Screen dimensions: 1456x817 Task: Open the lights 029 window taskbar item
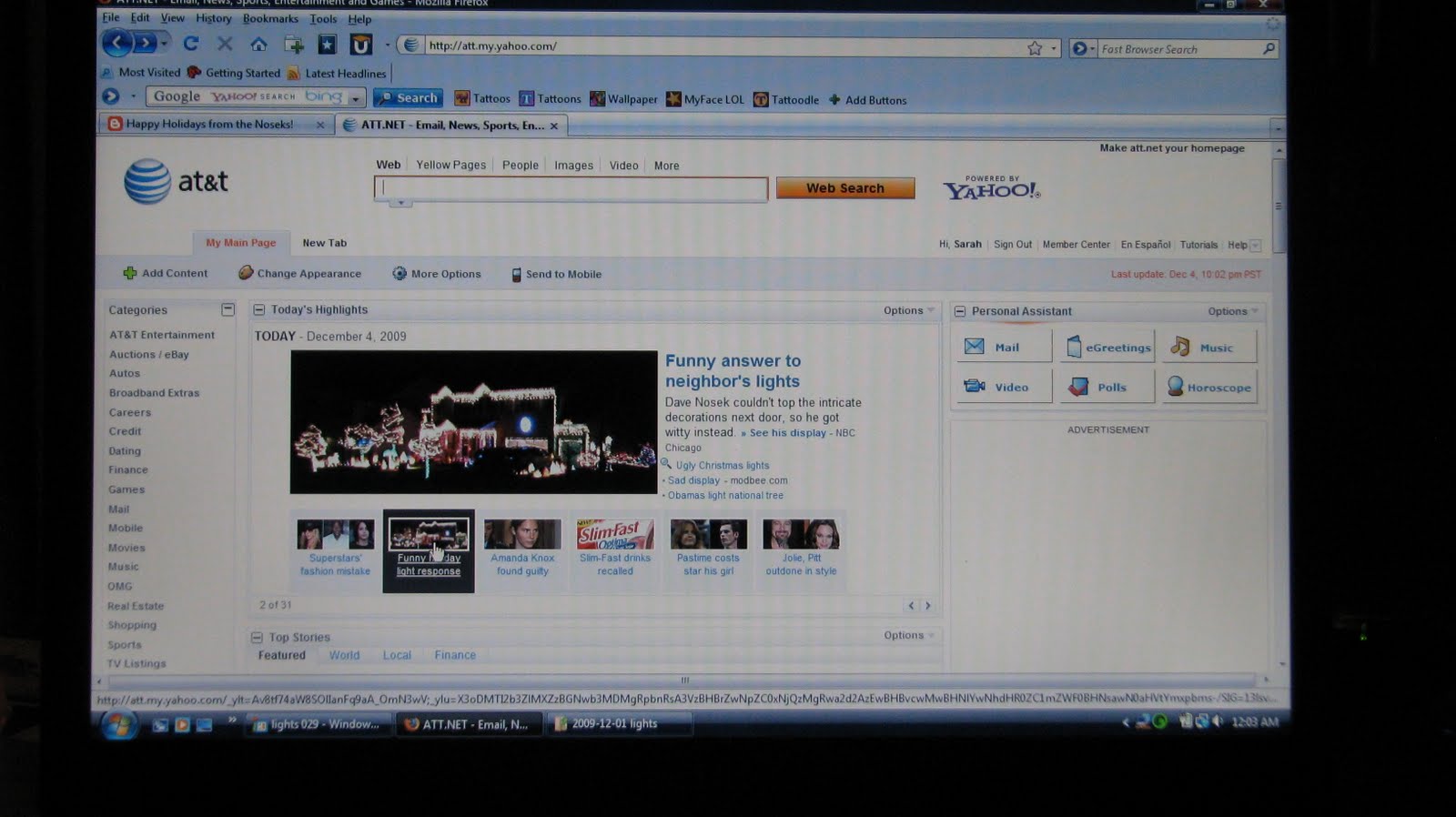point(318,724)
